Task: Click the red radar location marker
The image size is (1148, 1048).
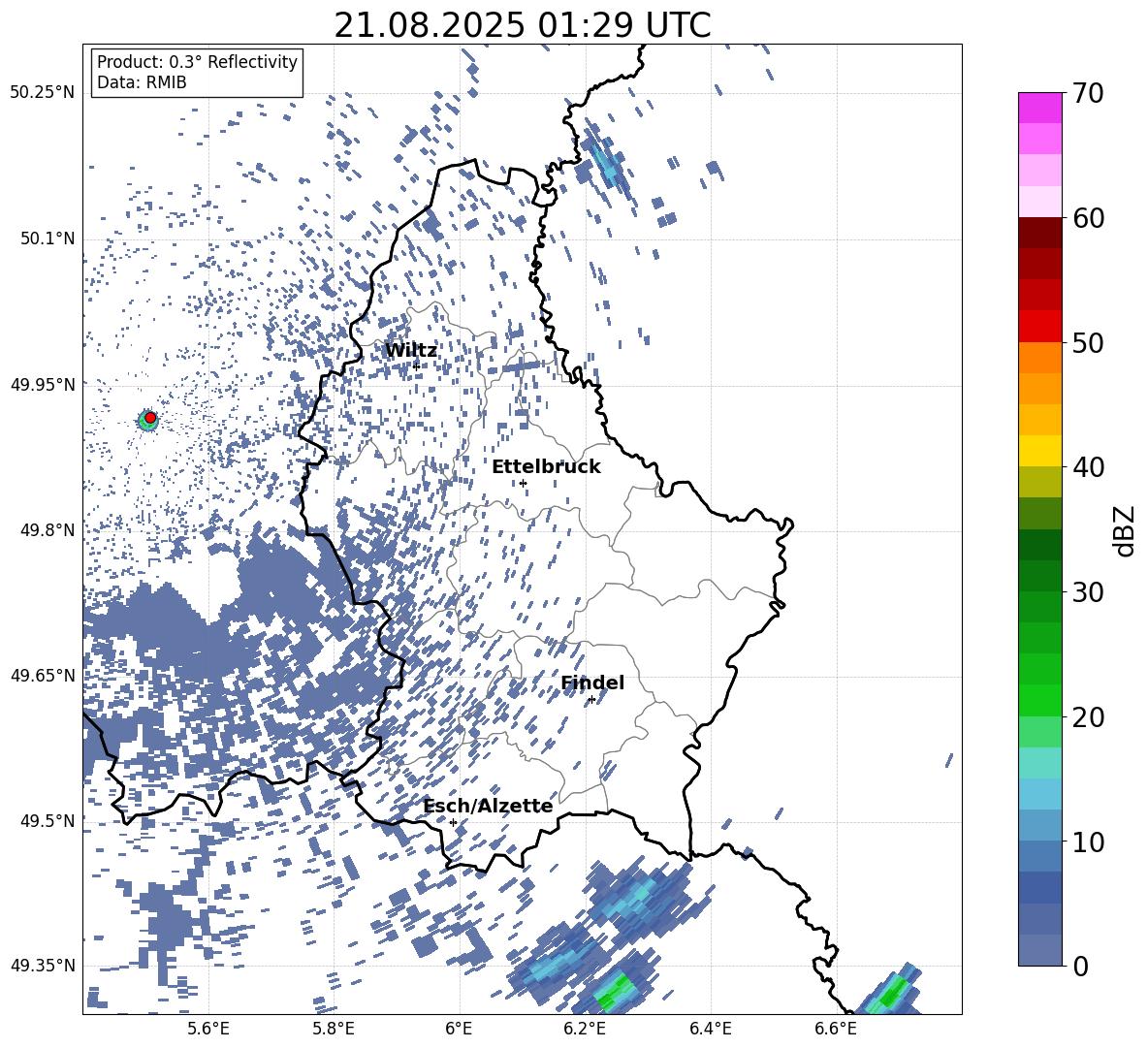Action: click(150, 418)
